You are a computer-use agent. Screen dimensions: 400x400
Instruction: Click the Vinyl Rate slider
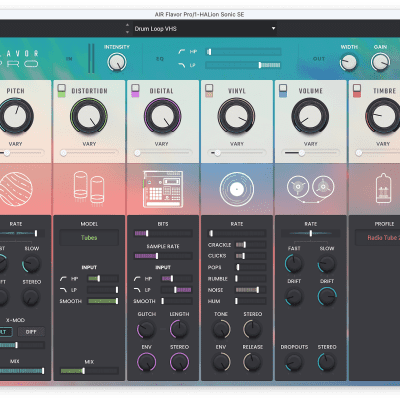(237, 233)
